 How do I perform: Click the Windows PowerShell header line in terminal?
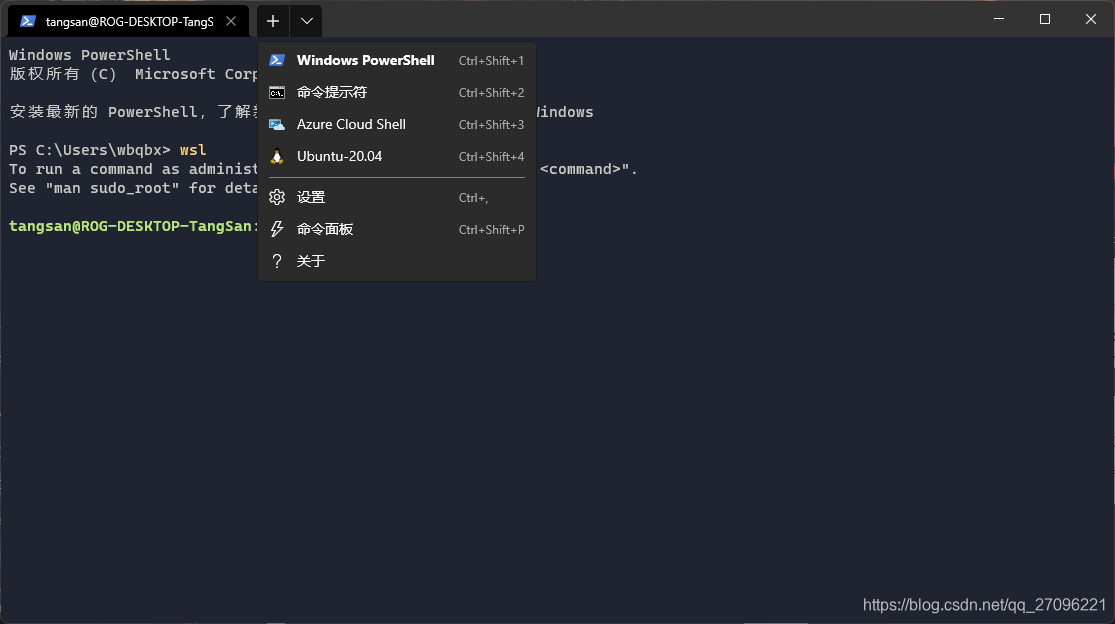click(x=90, y=55)
